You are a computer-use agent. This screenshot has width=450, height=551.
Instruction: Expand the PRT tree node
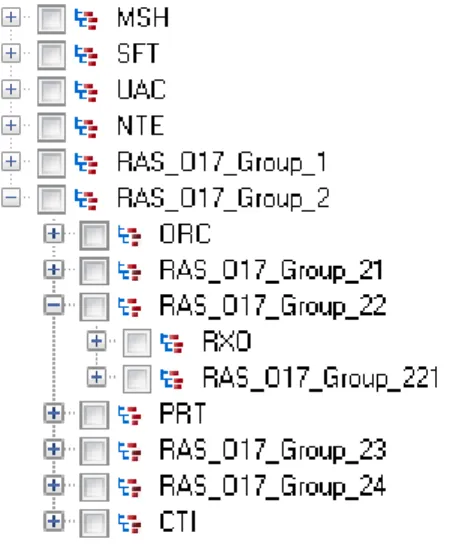click(x=54, y=413)
